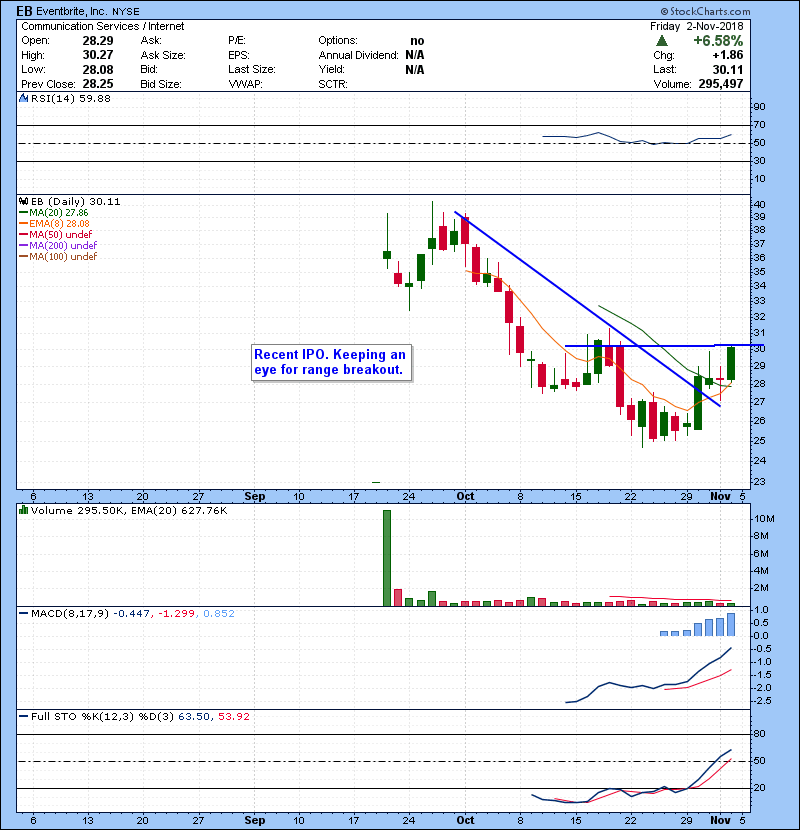The width and height of the screenshot is (800, 830).
Task: Select the Open price 28.29
Action: 97,41
